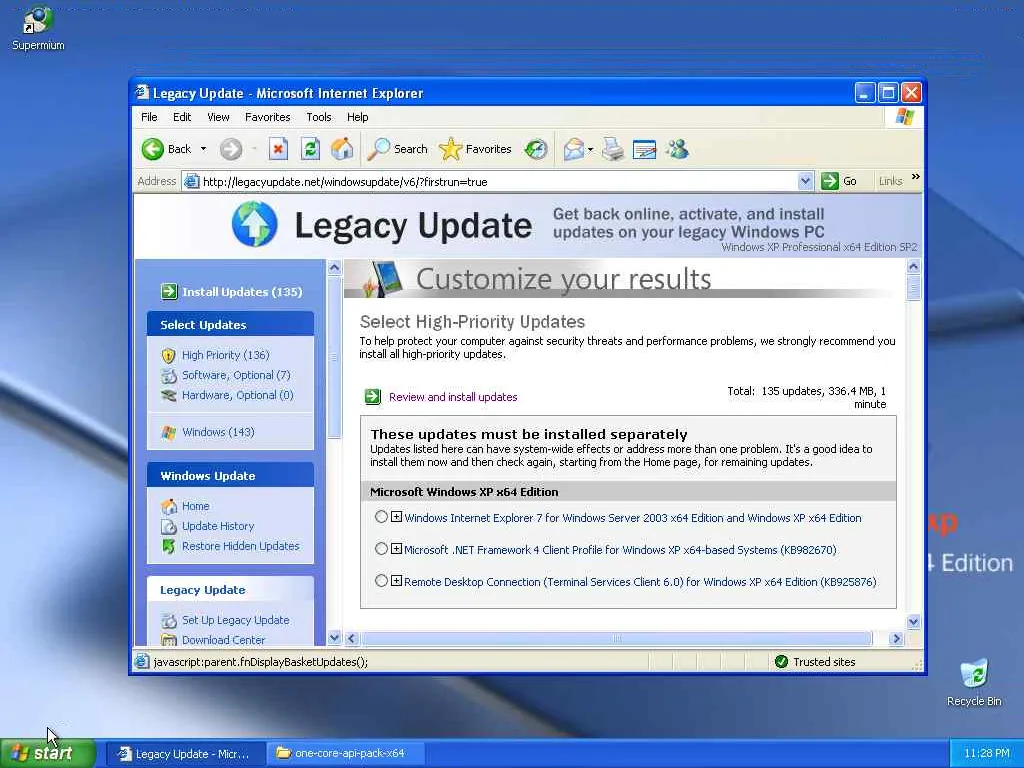Open the Recycle Bin desktop icon
The height and width of the screenshot is (768, 1024).
[x=974, y=683]
